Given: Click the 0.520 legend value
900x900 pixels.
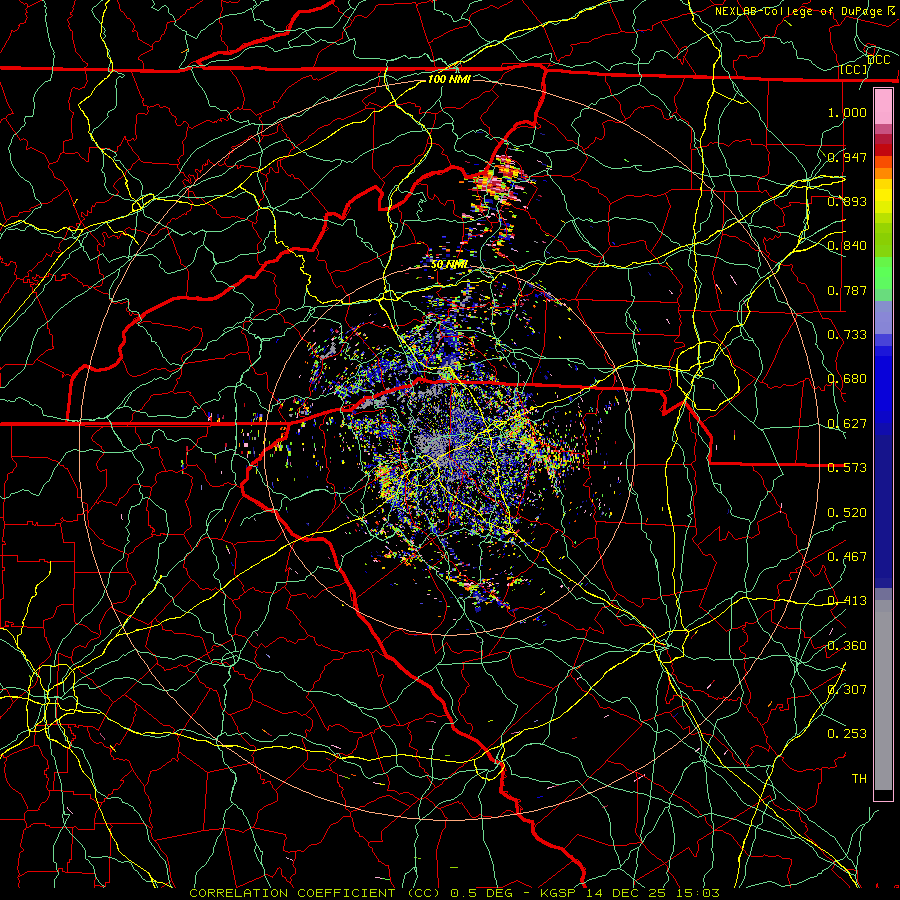Looking at the screenshot, I should (847, 512).
